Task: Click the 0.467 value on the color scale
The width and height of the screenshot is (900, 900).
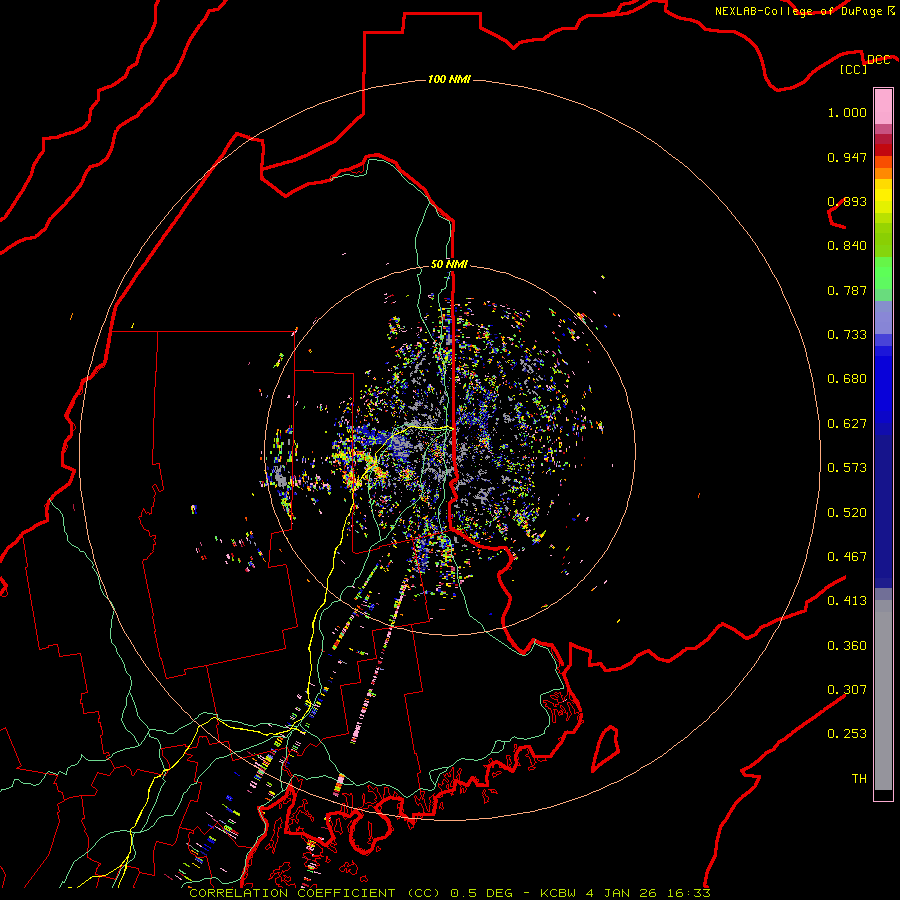Action: [x=847, y=557]
